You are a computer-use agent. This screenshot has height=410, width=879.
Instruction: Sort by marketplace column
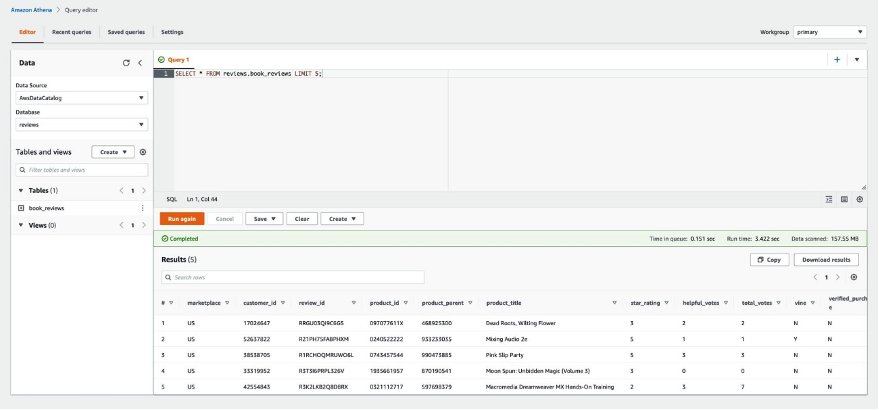click(227, 303)
